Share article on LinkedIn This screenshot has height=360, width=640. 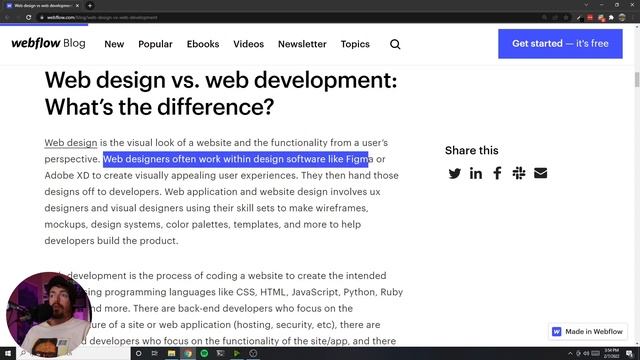476,173
